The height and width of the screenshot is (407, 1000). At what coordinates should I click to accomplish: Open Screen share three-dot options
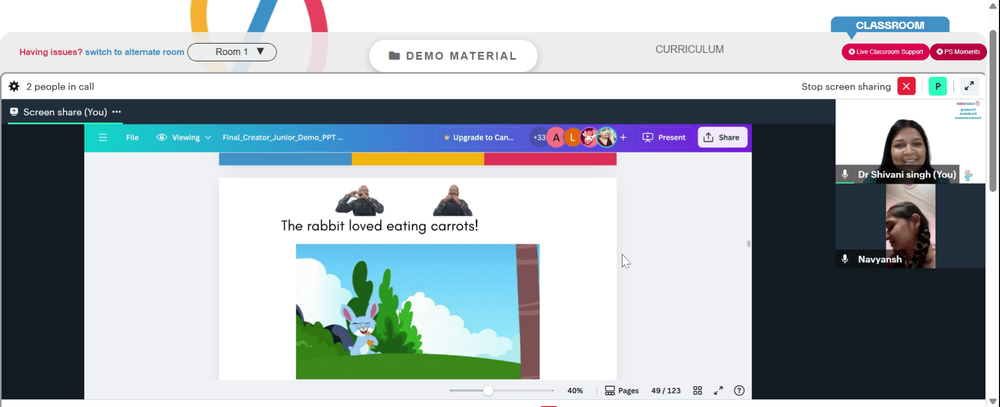[117, 112]
